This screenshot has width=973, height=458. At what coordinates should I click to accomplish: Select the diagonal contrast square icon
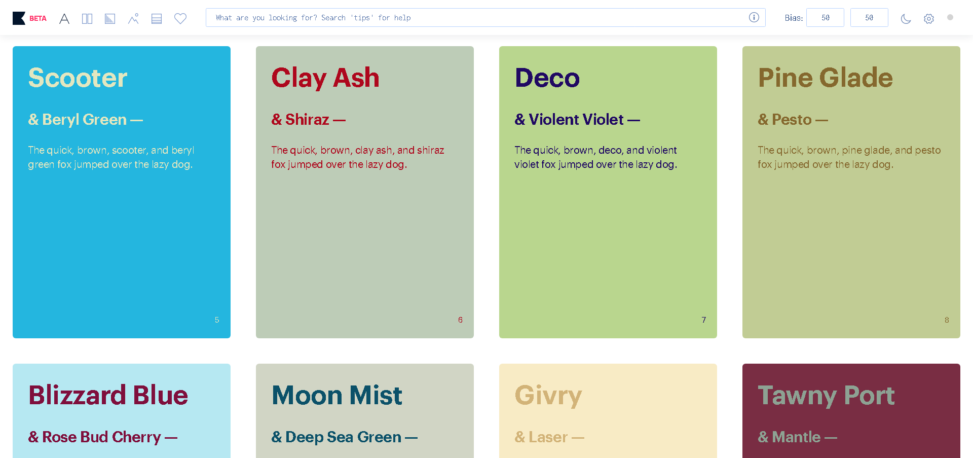point(110,19)
